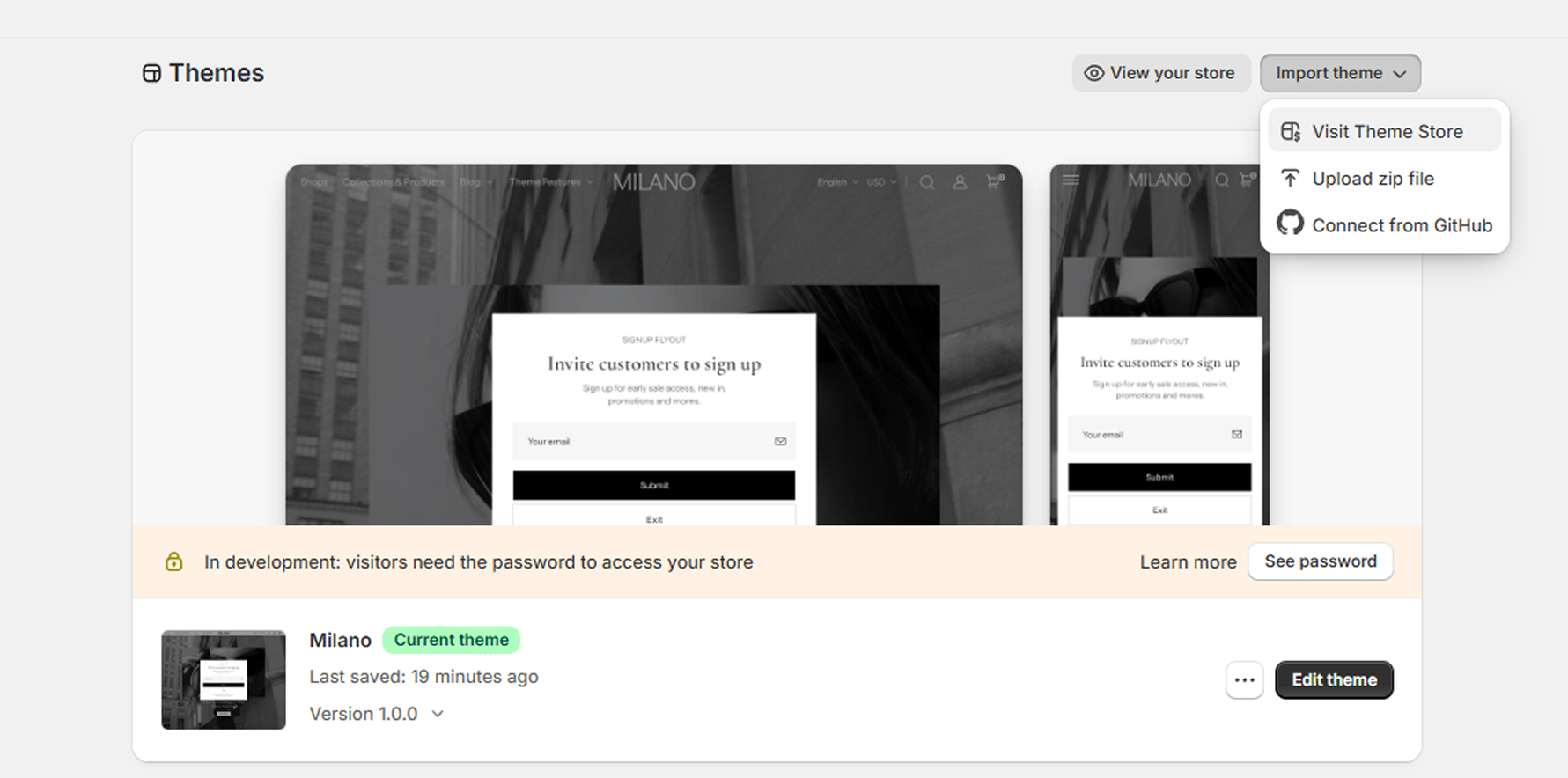The image size is (1568, 778).
Task: Select Connect from GitHub
Action: click(x=1402, y=225)
